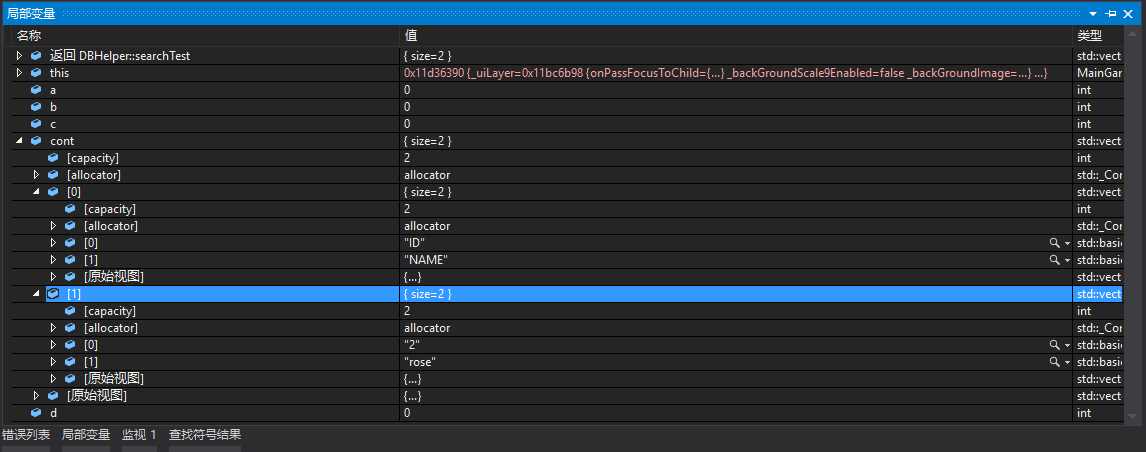1146x452 pixels.
Task: Expand the "ID" string element
Action: click(x=53, y=243)
